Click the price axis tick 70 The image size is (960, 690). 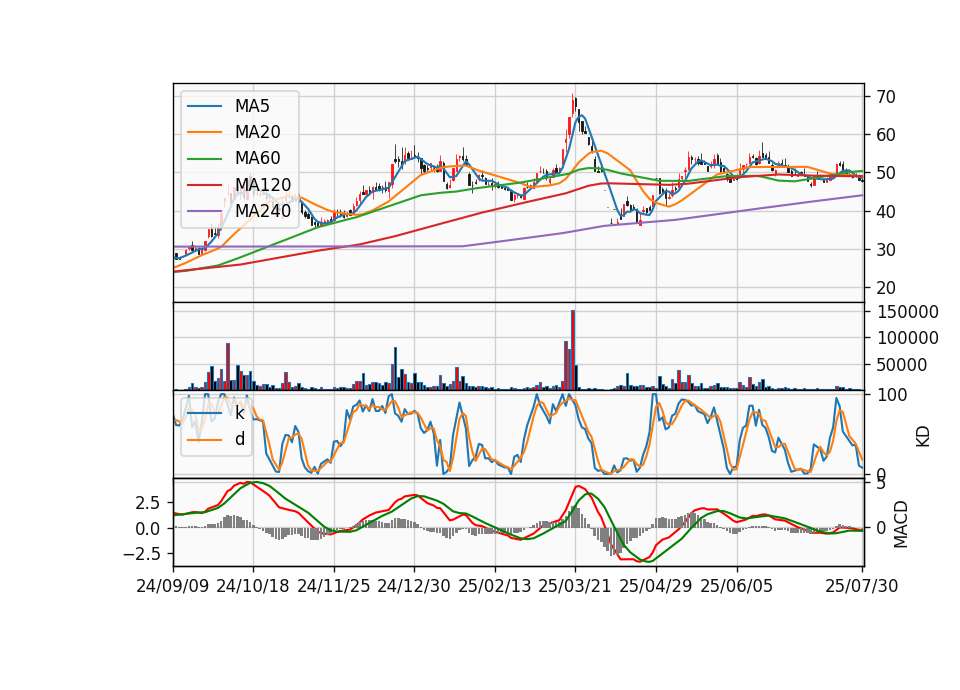coord(886,97)
